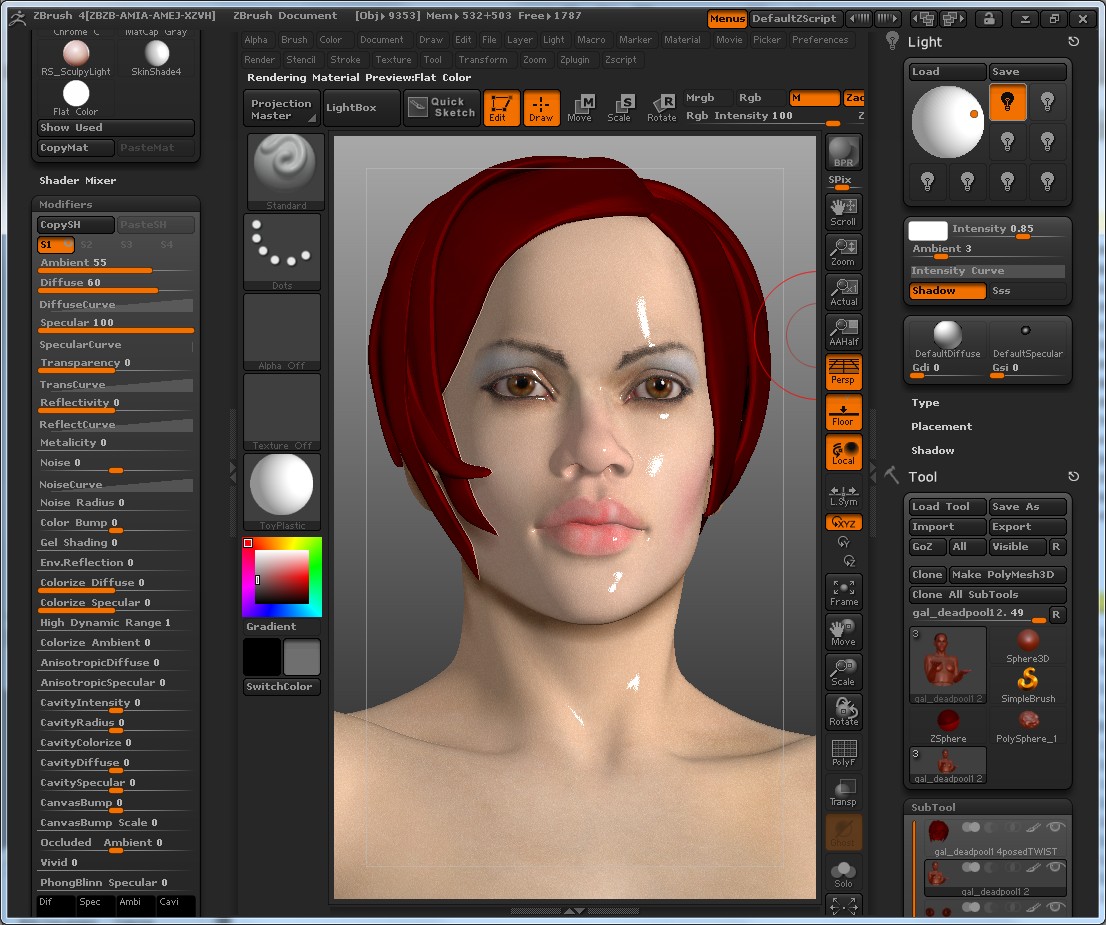Activate Solo mode icon

pyautogui.click(x=843, y=869)
